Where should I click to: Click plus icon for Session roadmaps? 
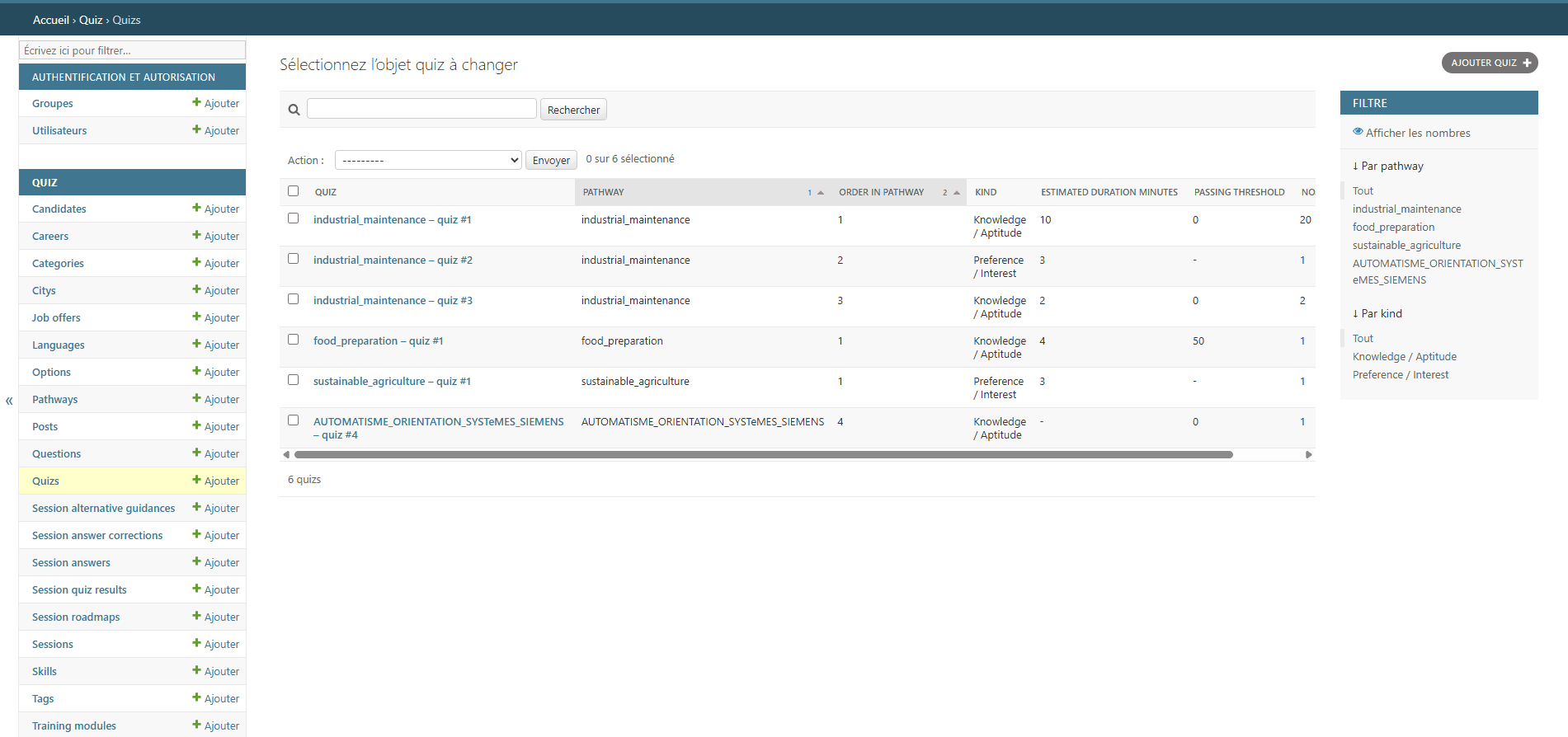(196, 616)
